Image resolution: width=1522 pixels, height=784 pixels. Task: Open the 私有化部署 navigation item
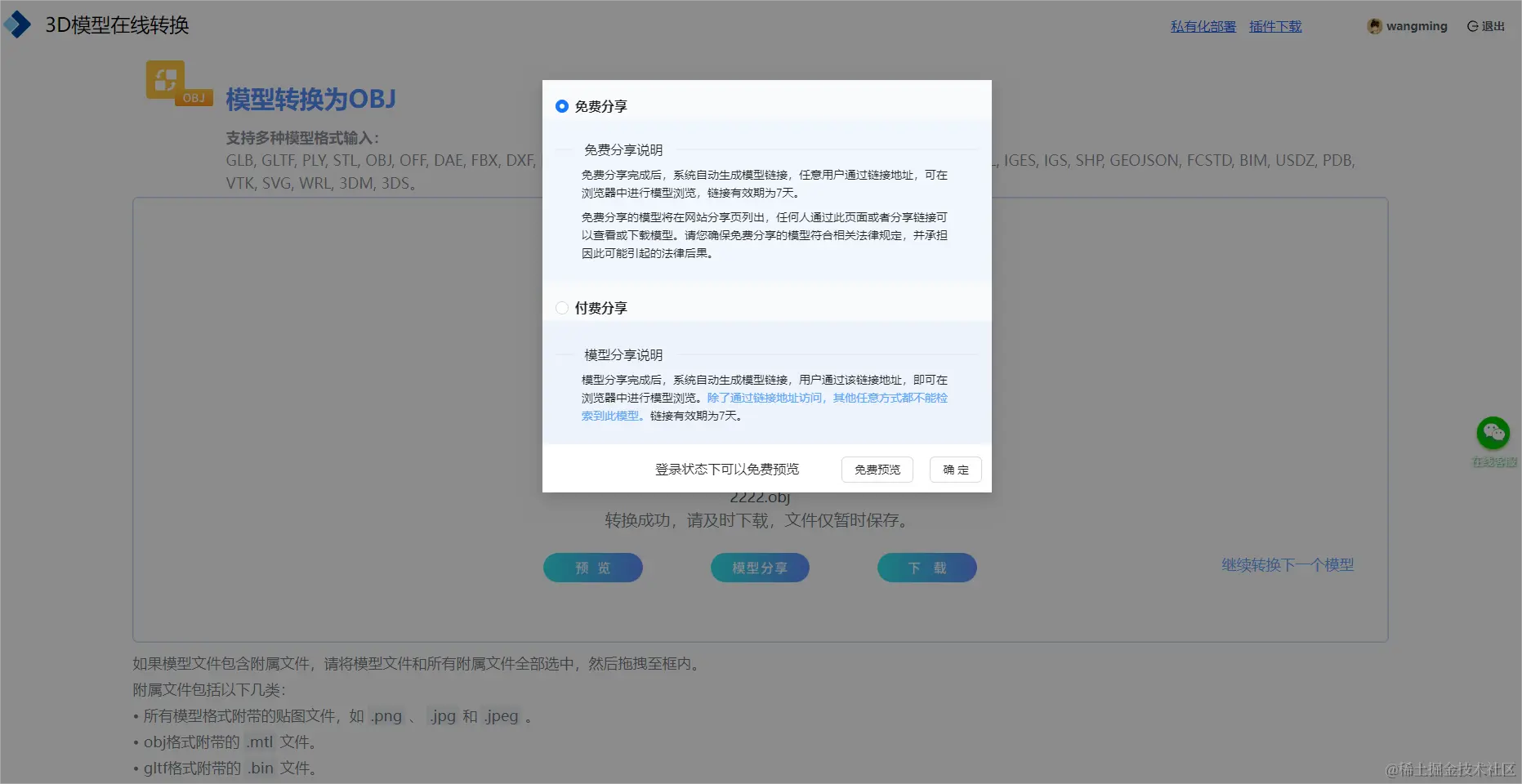1202,26
